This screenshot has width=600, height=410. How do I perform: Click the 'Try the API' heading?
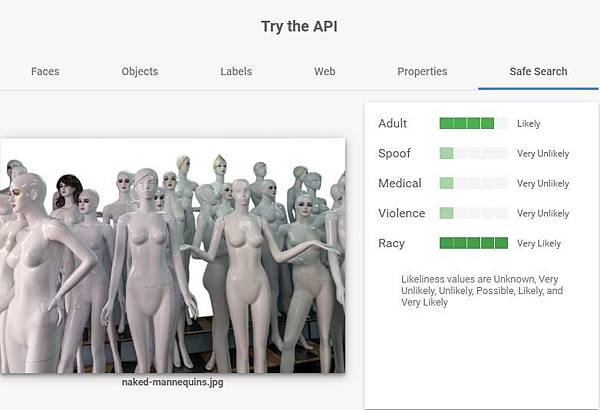click(x=299, y=26)
